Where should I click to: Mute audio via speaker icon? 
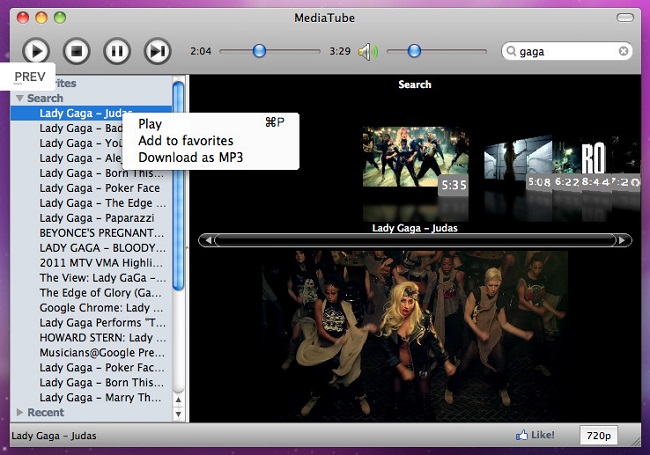(368, 52)
